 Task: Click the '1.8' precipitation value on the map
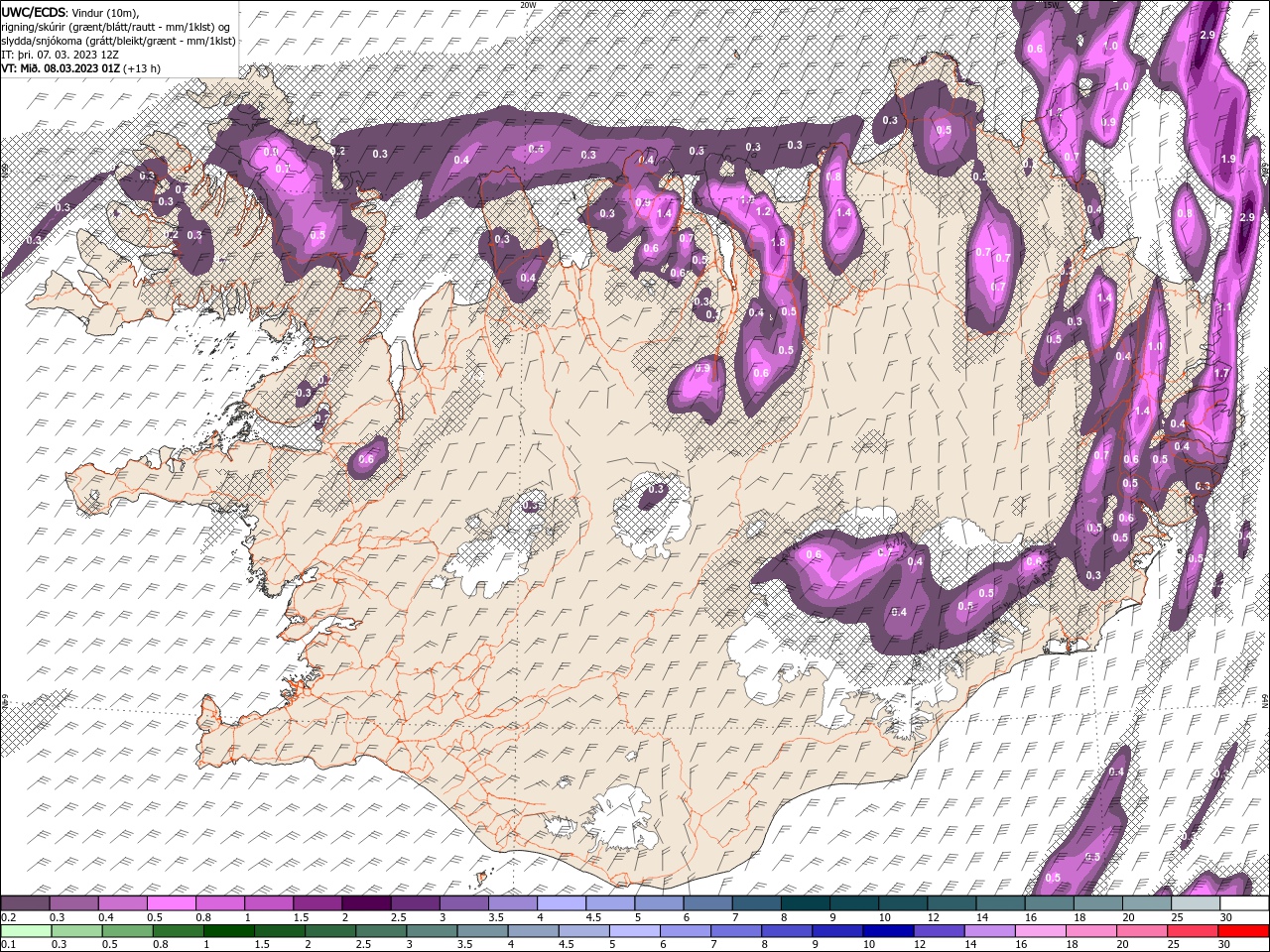pos(778,243)
